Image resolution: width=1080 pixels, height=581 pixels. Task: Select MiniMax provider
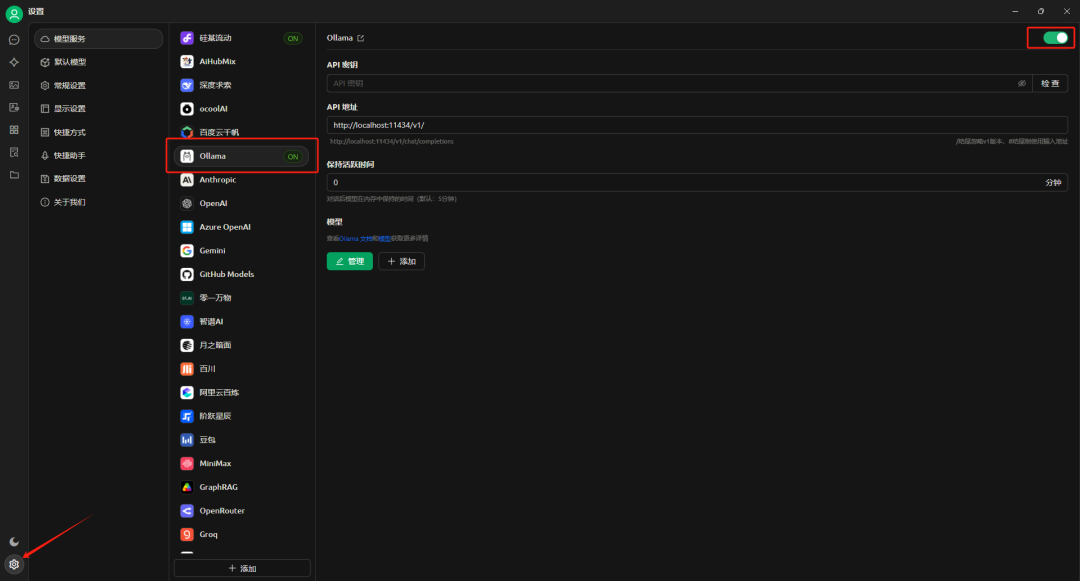tap(241, 463)
